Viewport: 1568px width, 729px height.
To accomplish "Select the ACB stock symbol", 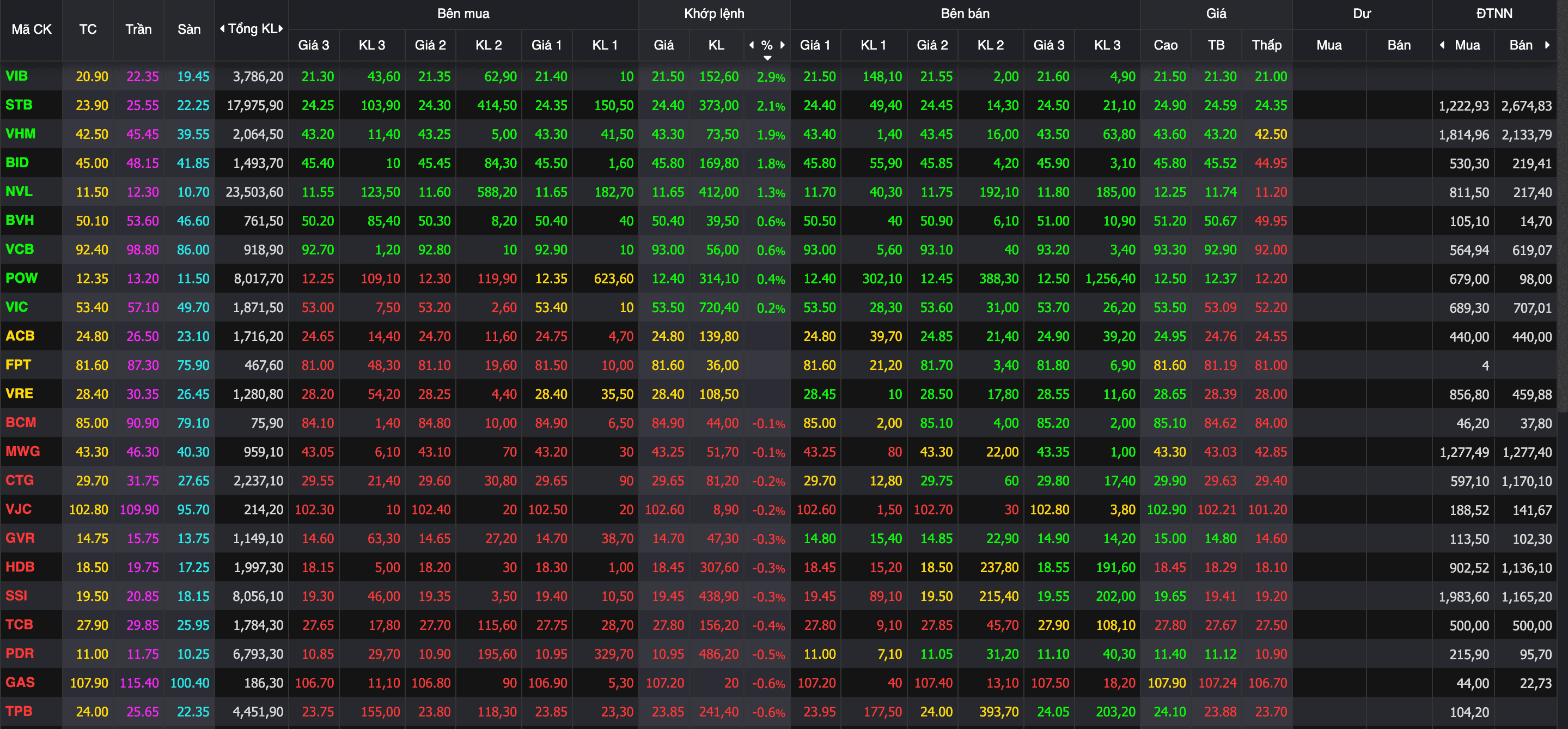I will (x=20, y=336).
